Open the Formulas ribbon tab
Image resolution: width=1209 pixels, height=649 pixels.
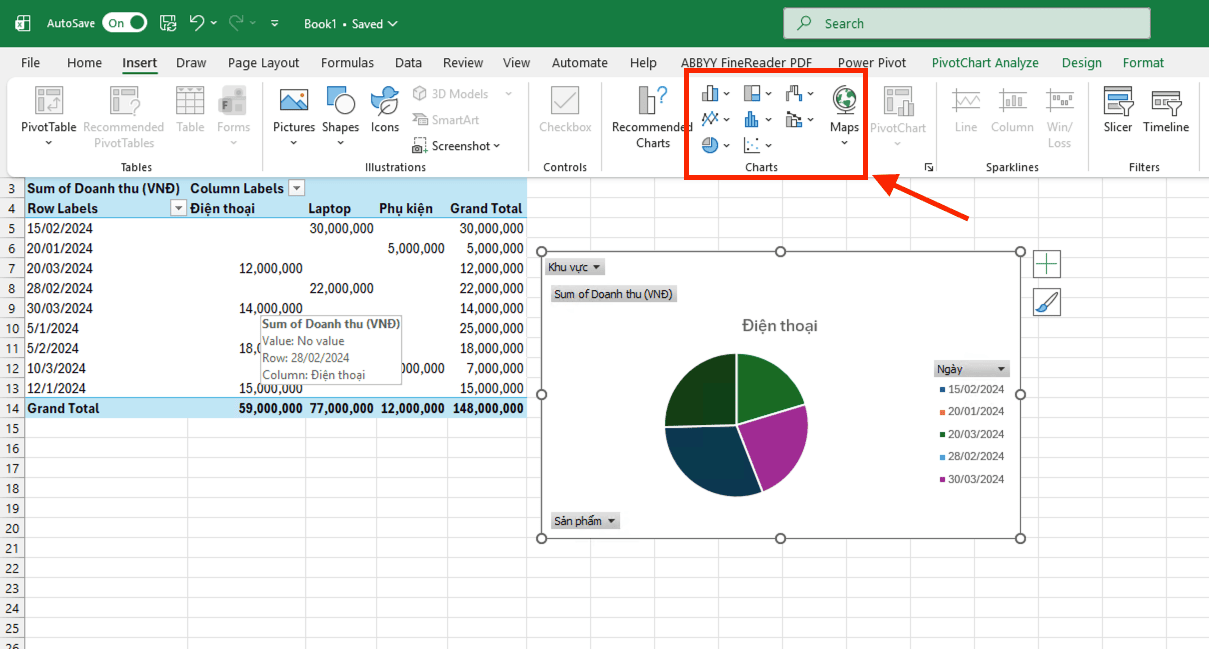click(x=347, y=62)
